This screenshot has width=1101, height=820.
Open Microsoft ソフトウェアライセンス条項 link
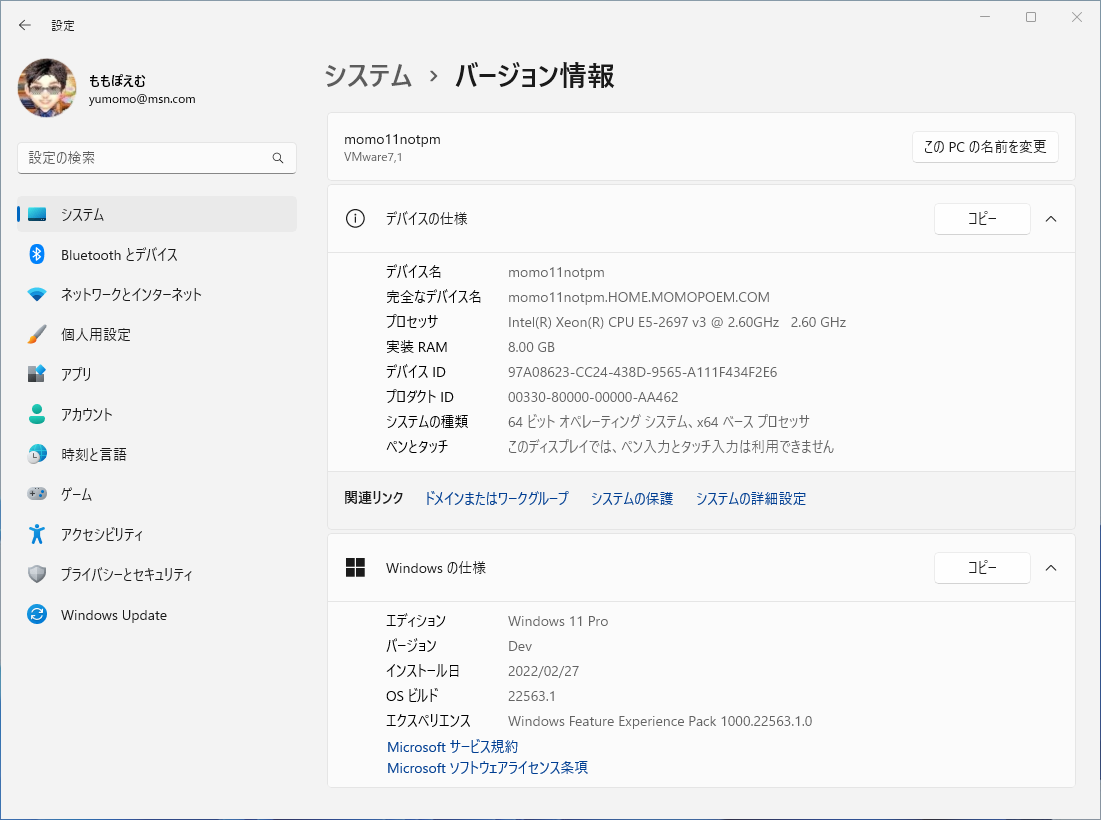pyautogui.click(x=487, y=768)
